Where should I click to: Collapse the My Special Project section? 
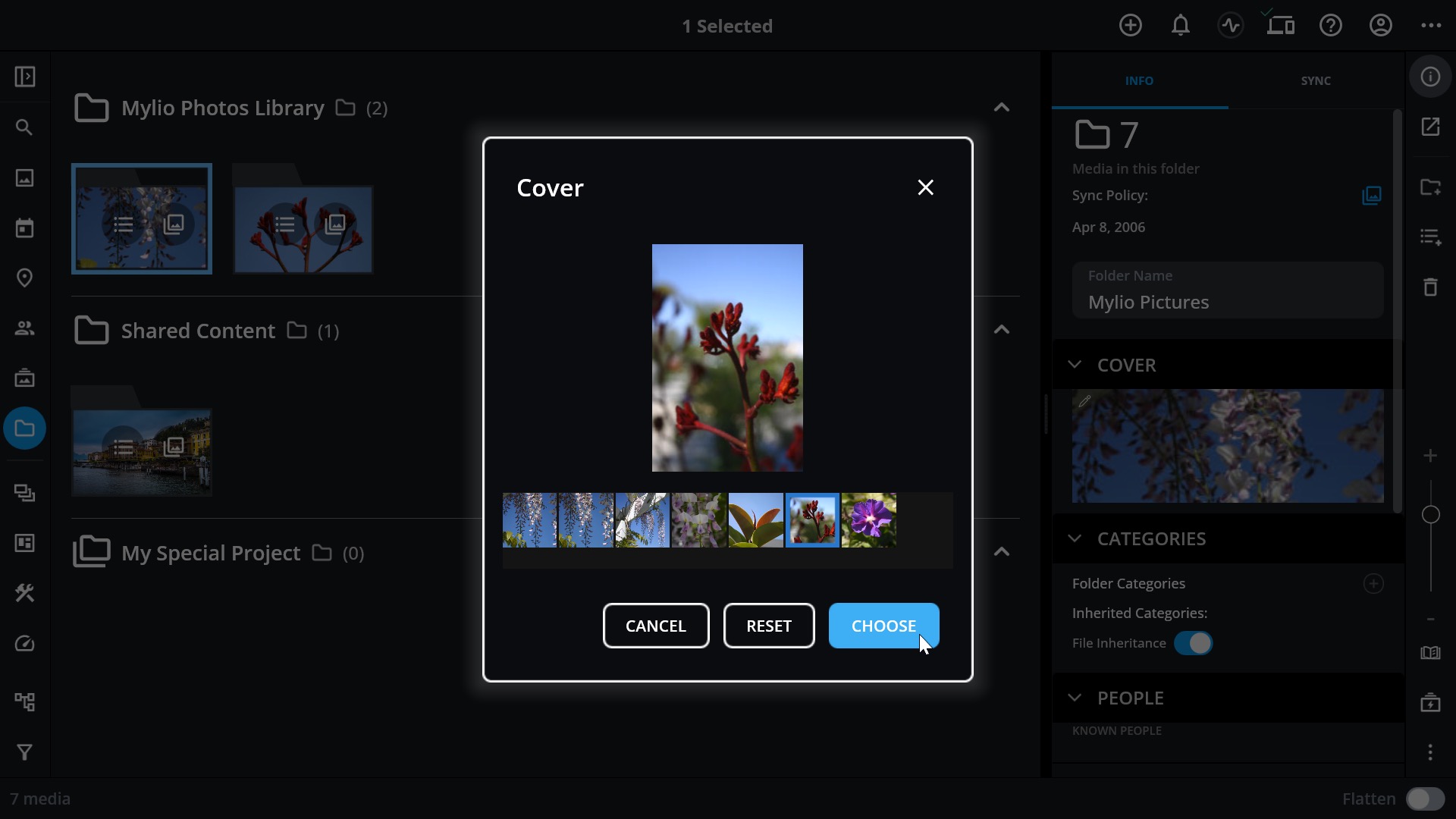tap(1002, 552)
